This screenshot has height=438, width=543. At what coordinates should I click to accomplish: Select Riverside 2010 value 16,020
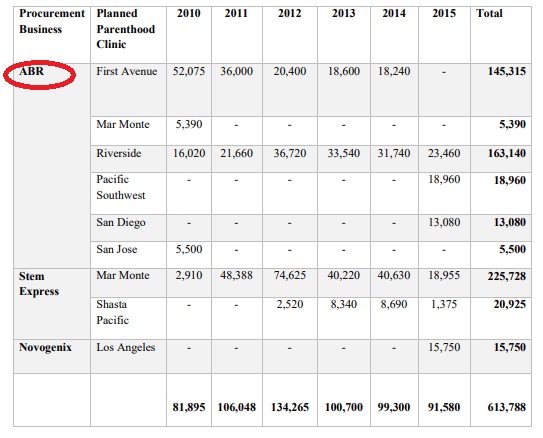[189, 153]
